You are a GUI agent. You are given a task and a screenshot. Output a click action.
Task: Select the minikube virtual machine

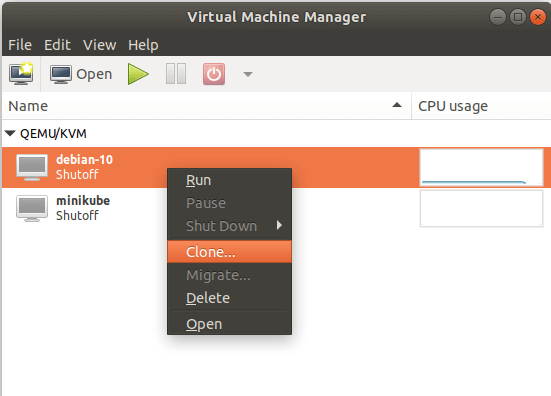click(276, 208)
